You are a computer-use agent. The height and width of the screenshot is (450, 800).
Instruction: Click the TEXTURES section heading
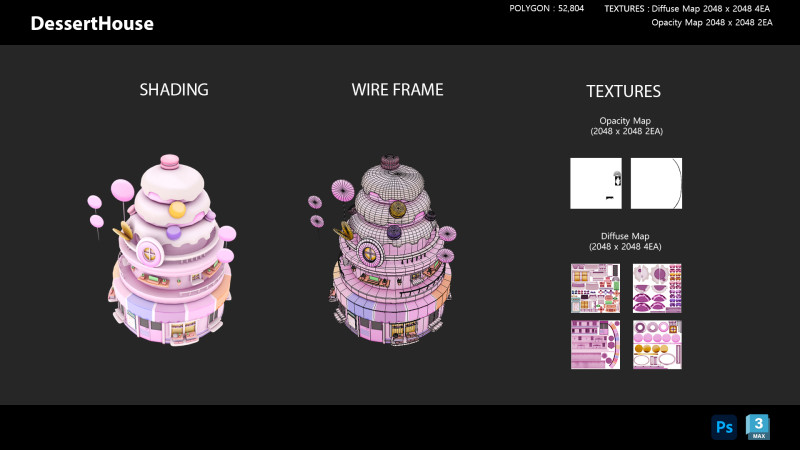click(x=623, y=91)
